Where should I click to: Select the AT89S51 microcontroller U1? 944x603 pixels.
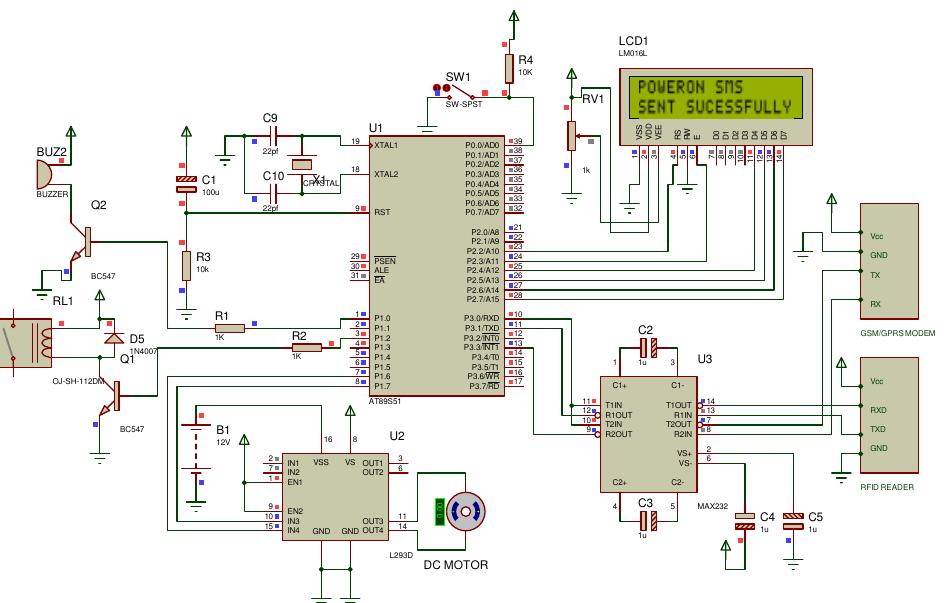coord(436,265)
